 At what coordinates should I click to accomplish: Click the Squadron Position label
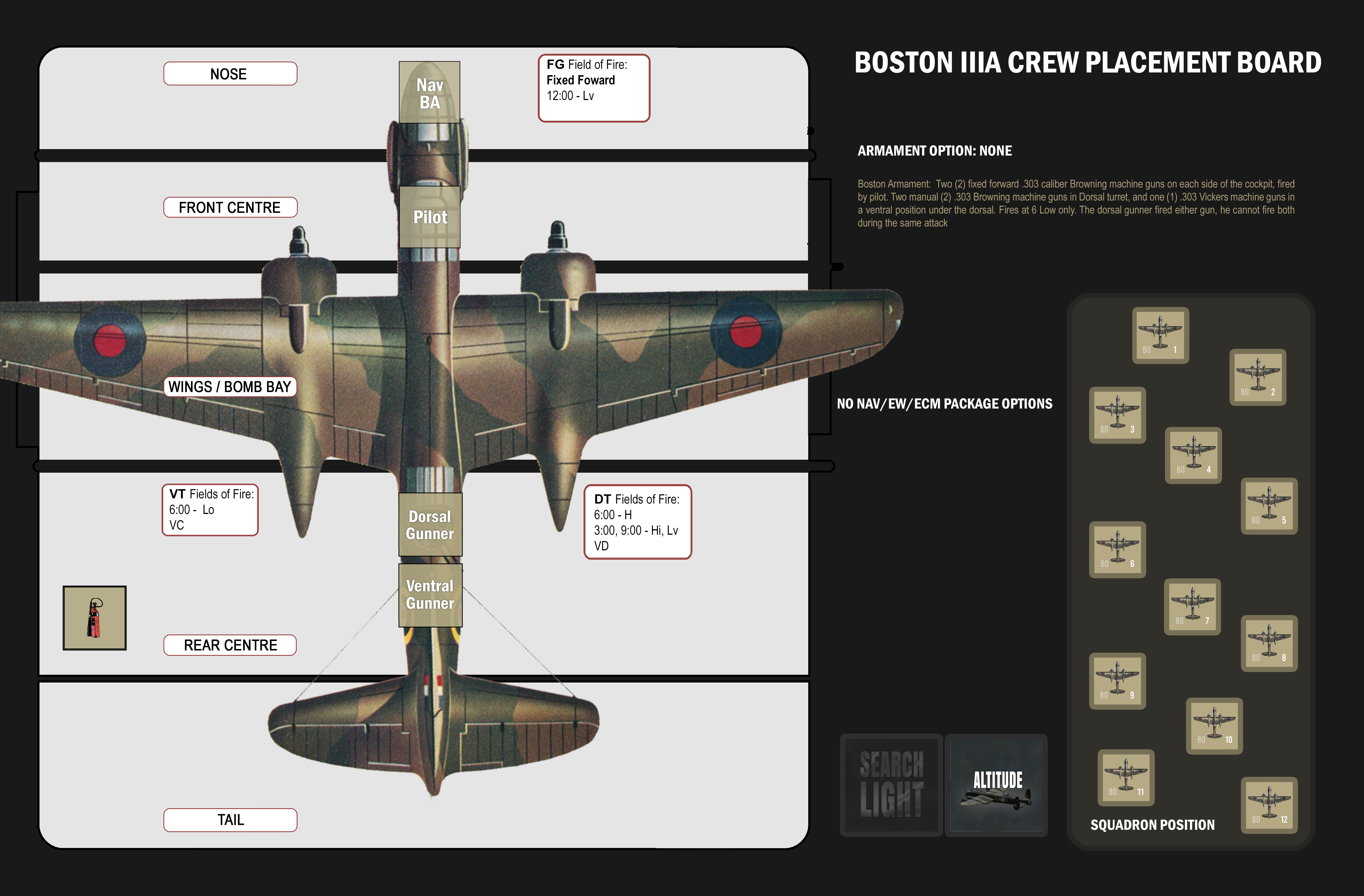click(1153, 825)
